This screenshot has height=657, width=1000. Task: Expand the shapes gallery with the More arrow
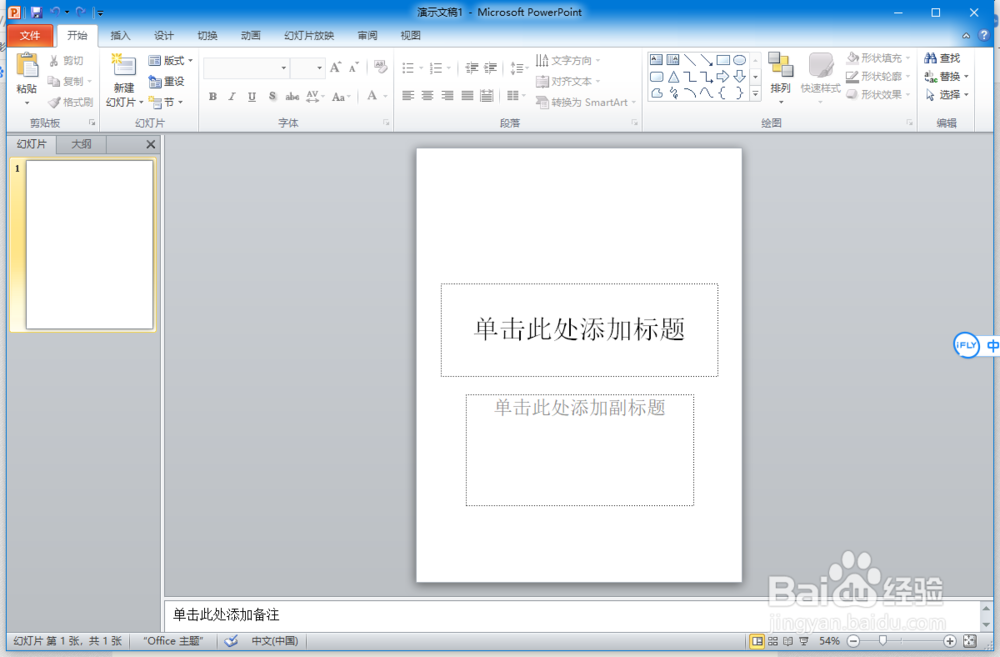coord(756,94)
